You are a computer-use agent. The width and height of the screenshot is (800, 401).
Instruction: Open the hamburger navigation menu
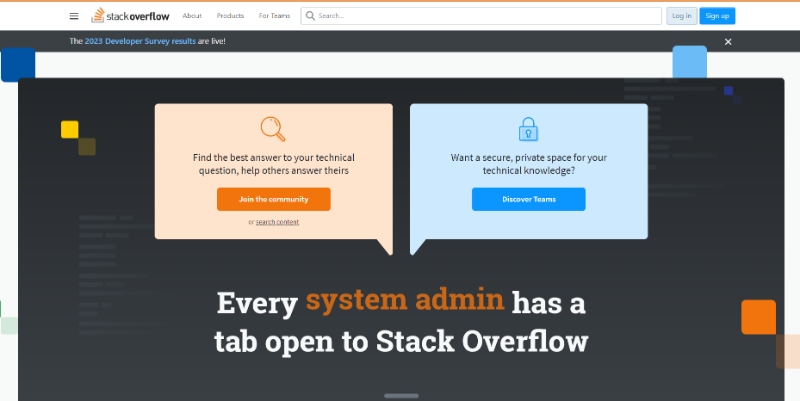(74, 16)
